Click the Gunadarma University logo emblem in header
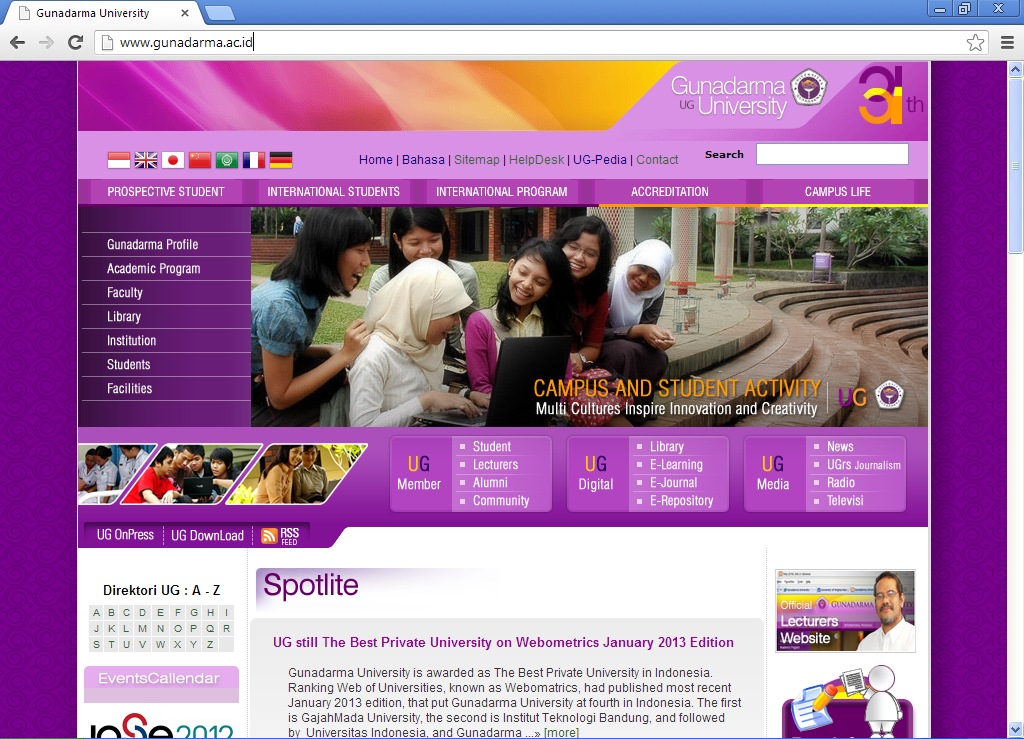 click(x=808, y=87)
